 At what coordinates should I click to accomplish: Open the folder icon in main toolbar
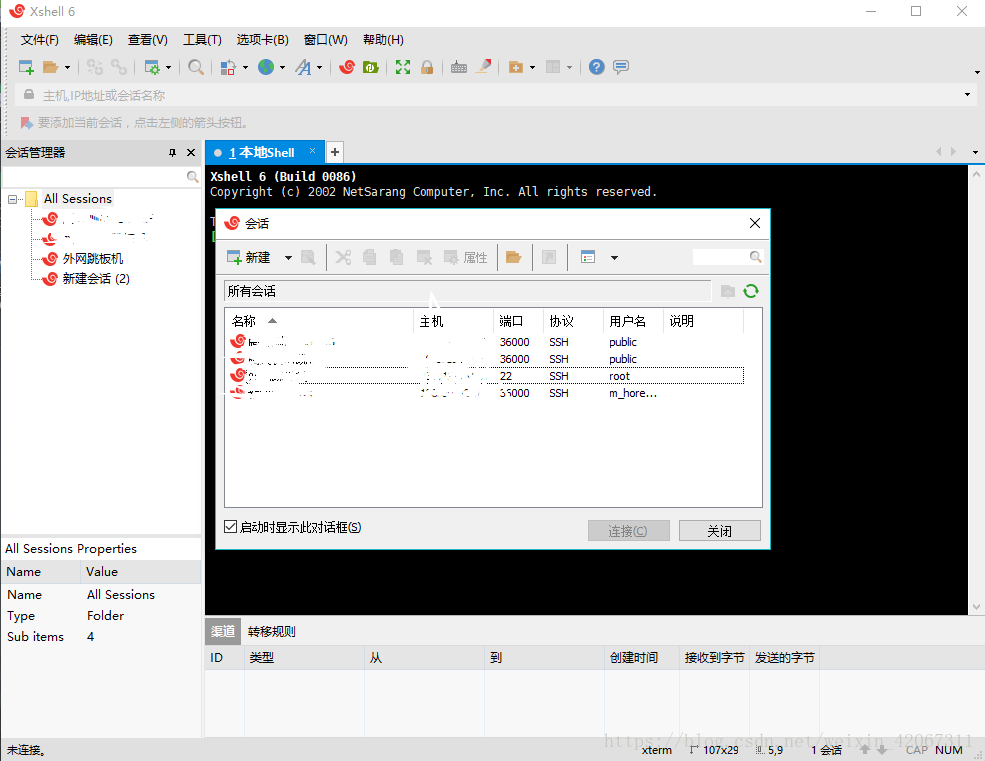point(50,67)
